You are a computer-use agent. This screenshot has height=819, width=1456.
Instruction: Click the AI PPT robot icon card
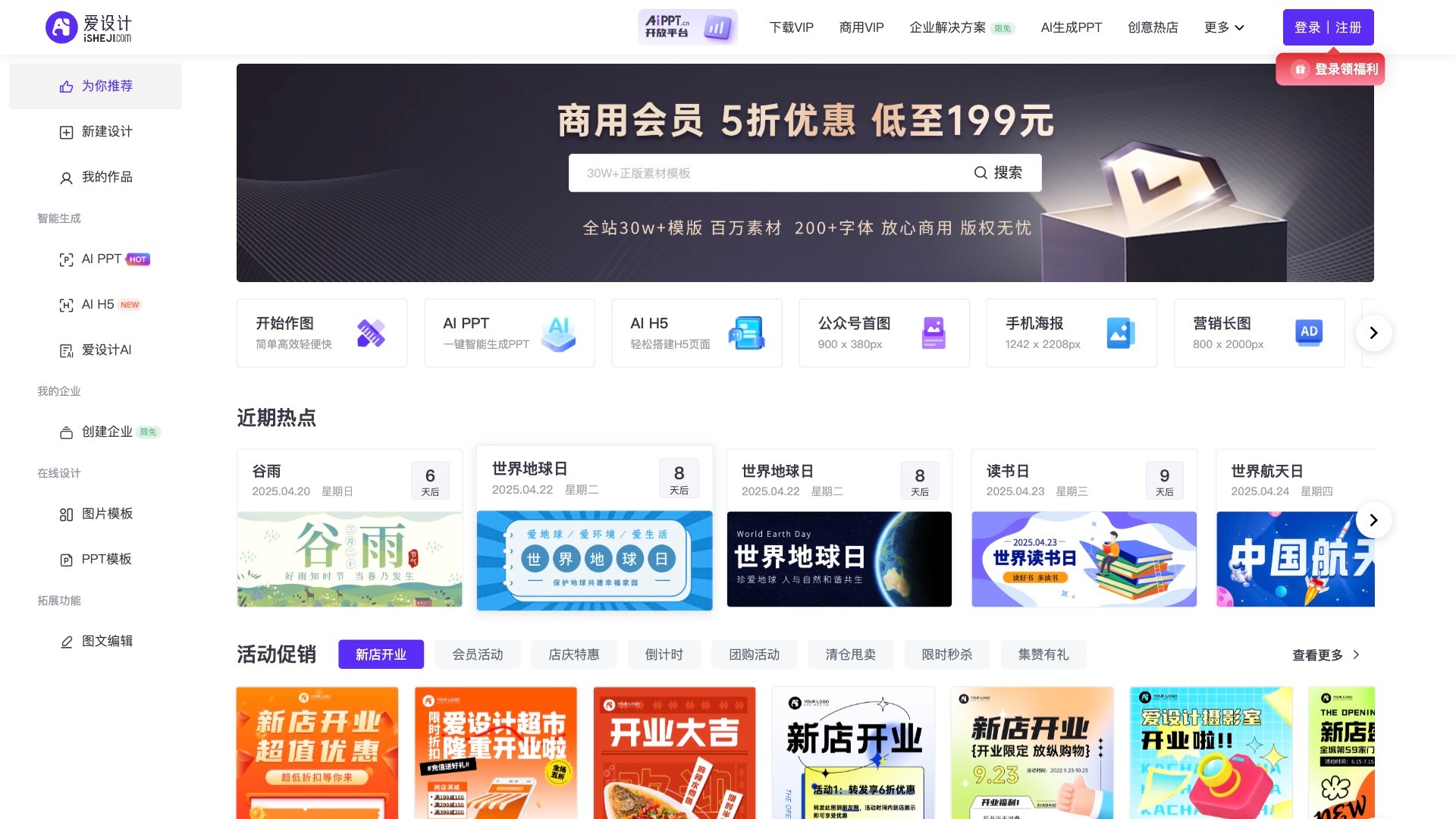(559, 332)
